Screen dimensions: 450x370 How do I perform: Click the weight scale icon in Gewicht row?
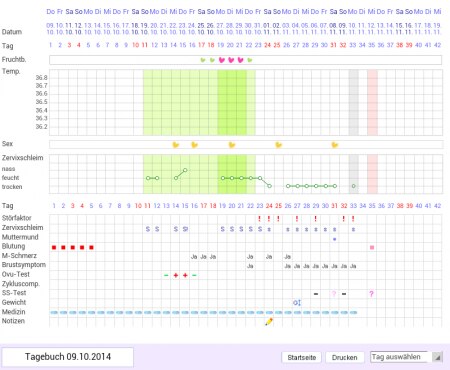click(297, 303)
